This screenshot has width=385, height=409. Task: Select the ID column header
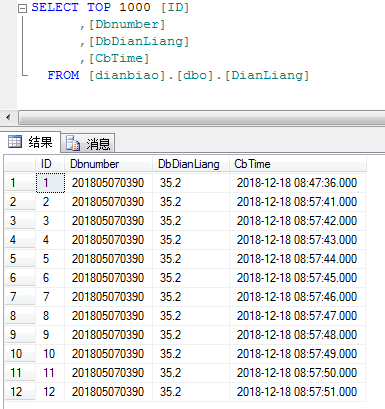pos(50,164)
